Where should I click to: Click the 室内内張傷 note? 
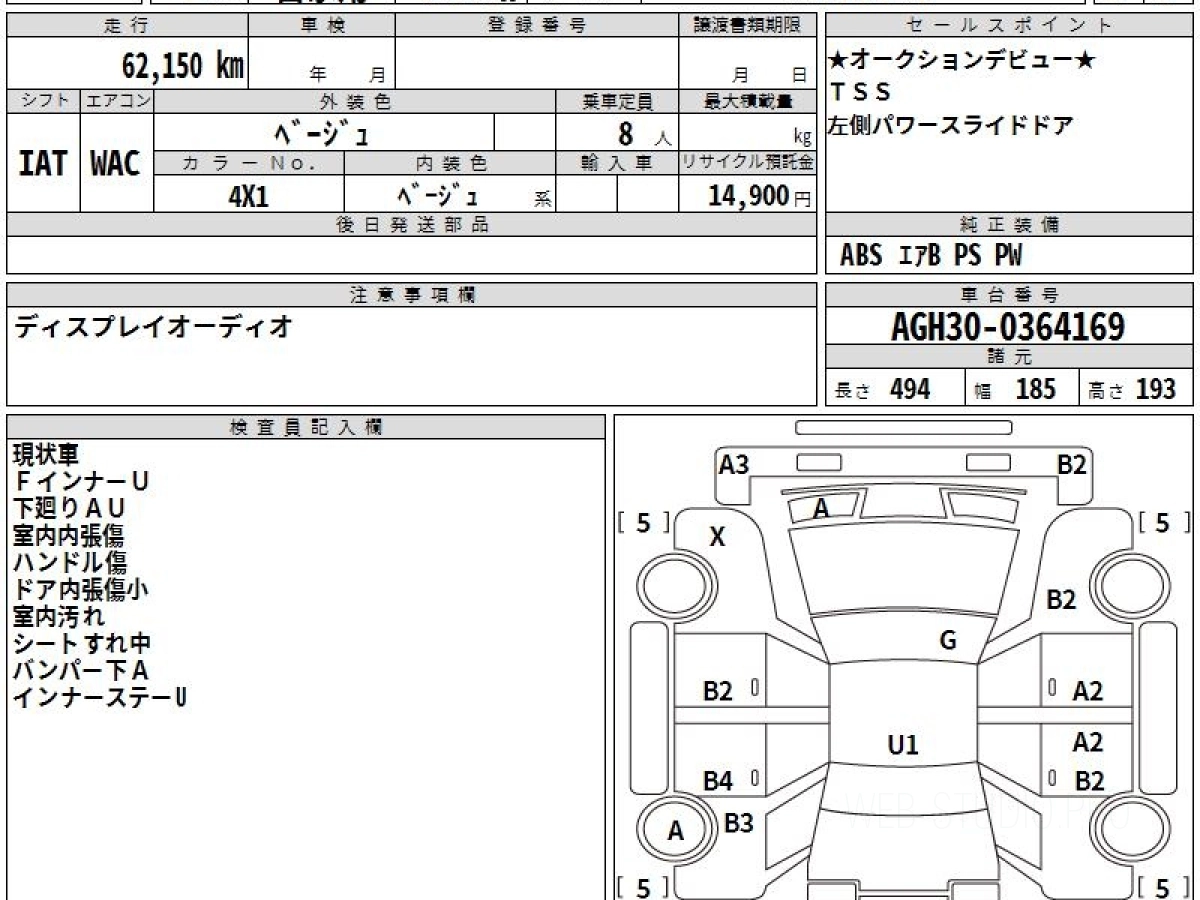[69, 536]
